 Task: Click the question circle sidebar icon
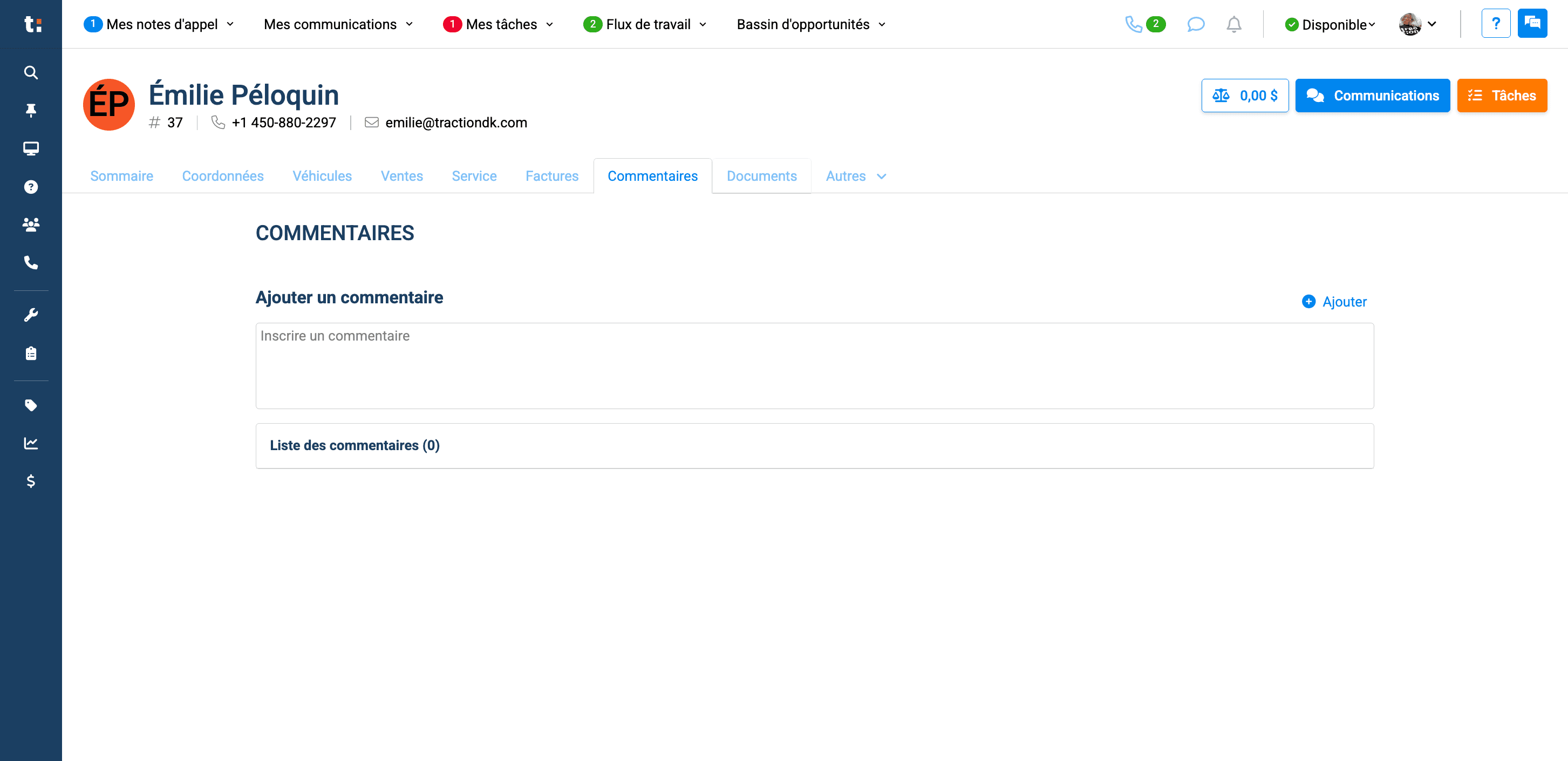pyautogui.click(x=30, y=187)
